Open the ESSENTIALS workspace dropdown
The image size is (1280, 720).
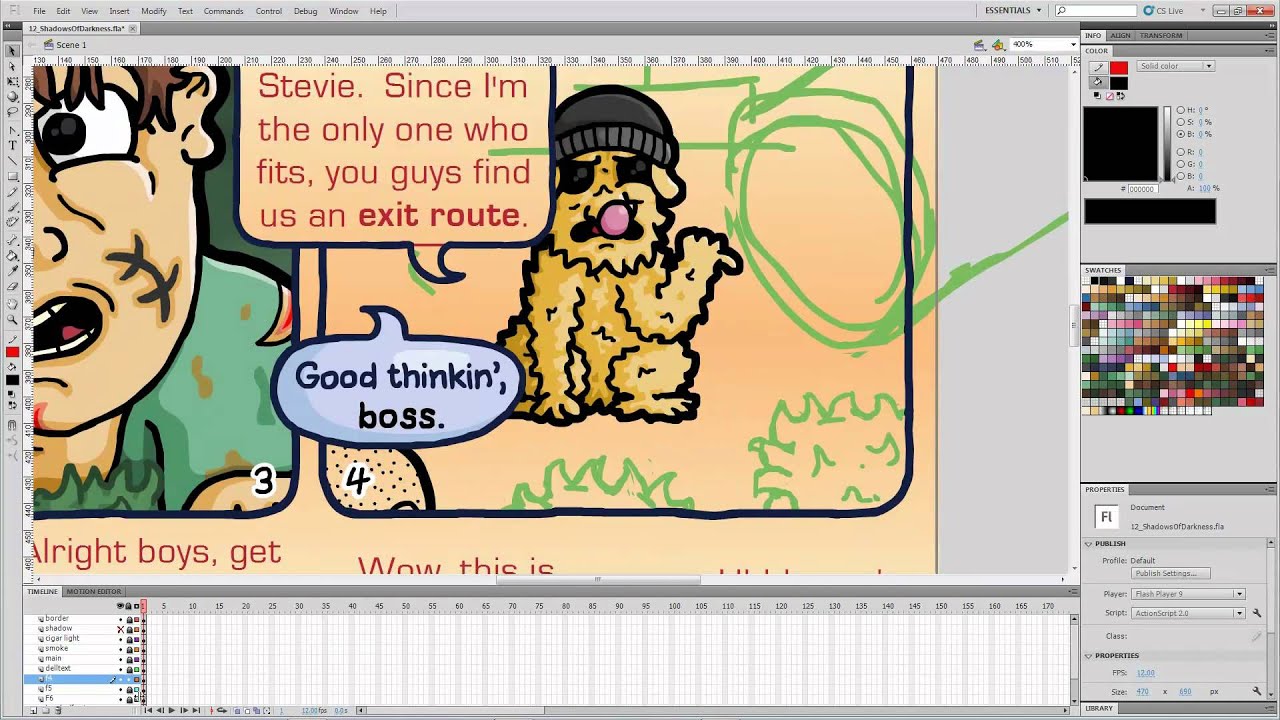(1013, 11)
